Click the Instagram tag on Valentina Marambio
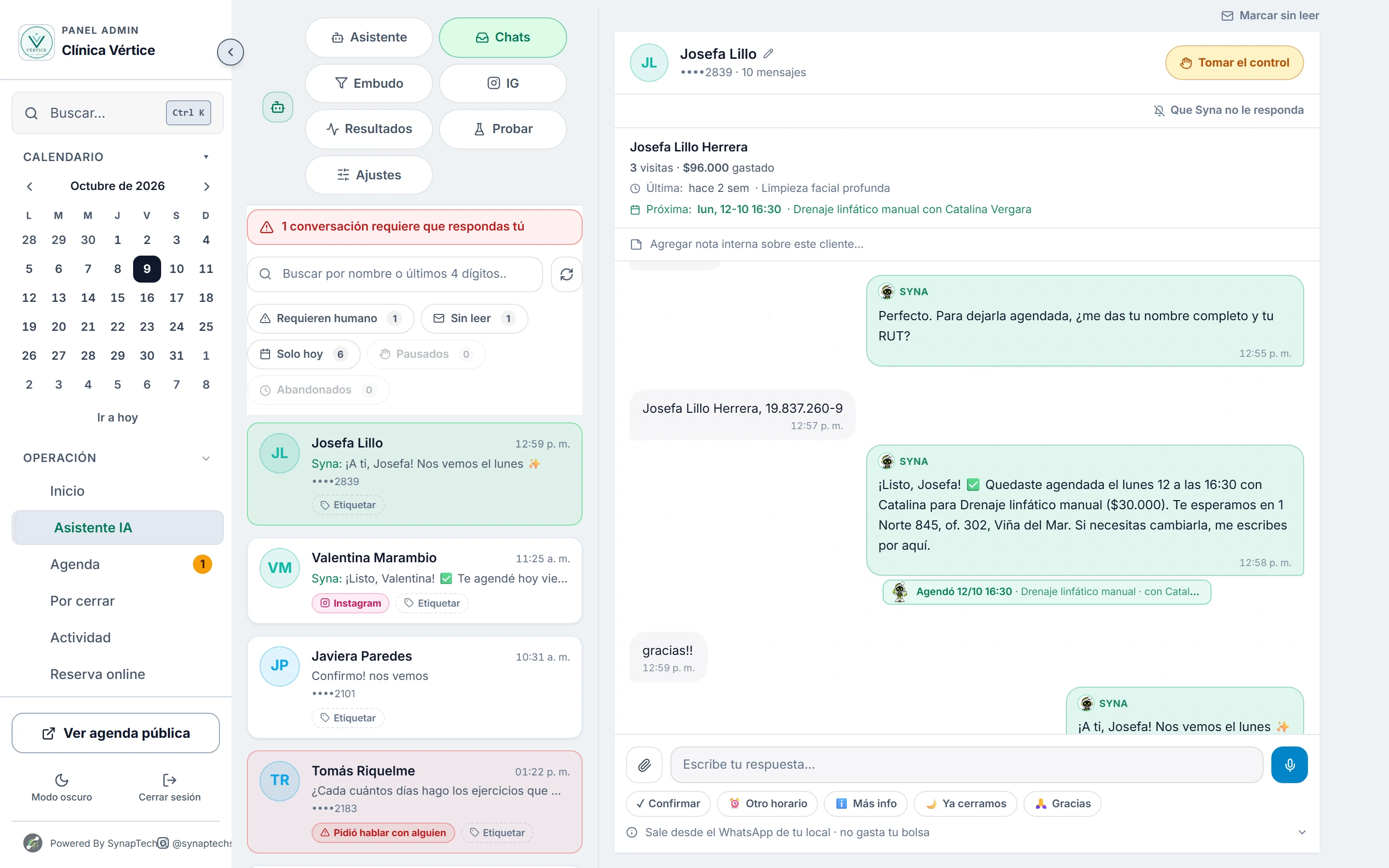The width and height of the screenshot is (1389, 868). 351,603
